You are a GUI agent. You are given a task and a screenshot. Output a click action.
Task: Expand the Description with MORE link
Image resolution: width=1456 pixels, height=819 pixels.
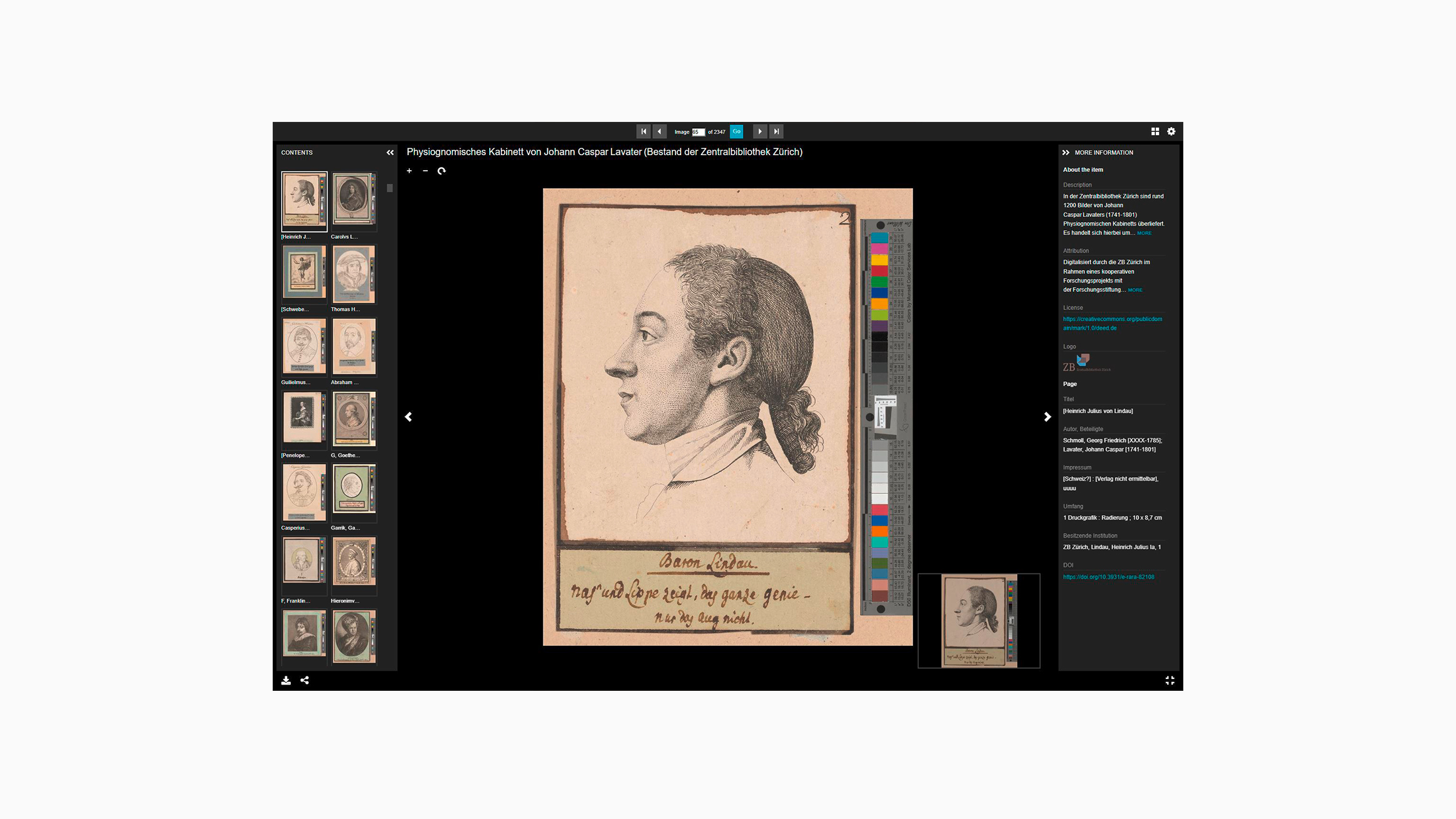pos(1144,233)
